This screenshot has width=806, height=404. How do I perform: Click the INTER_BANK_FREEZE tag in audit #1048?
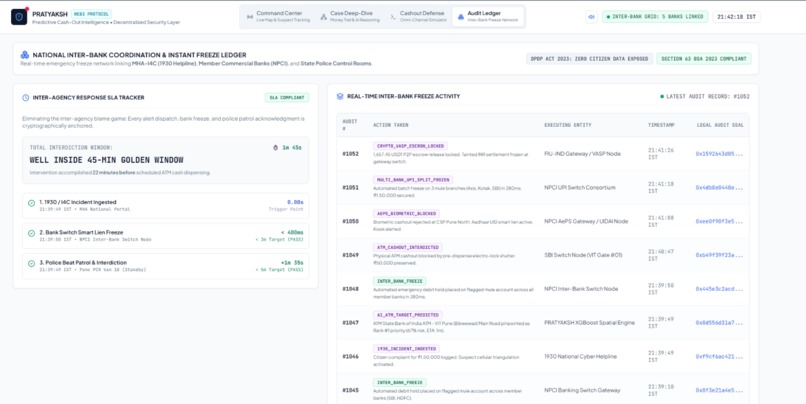point(399,281)
